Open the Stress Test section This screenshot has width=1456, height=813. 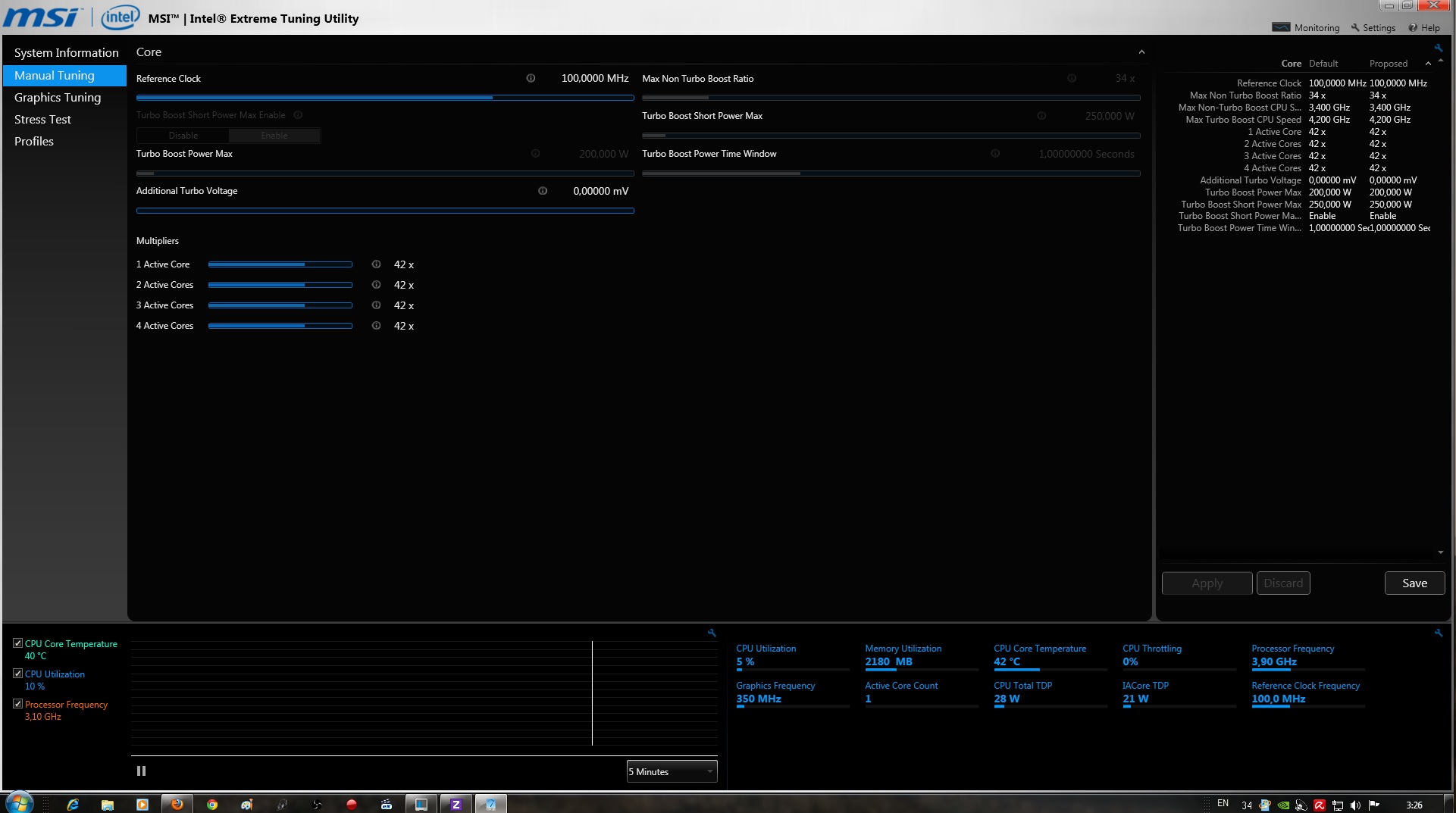[x=42, y=120]
